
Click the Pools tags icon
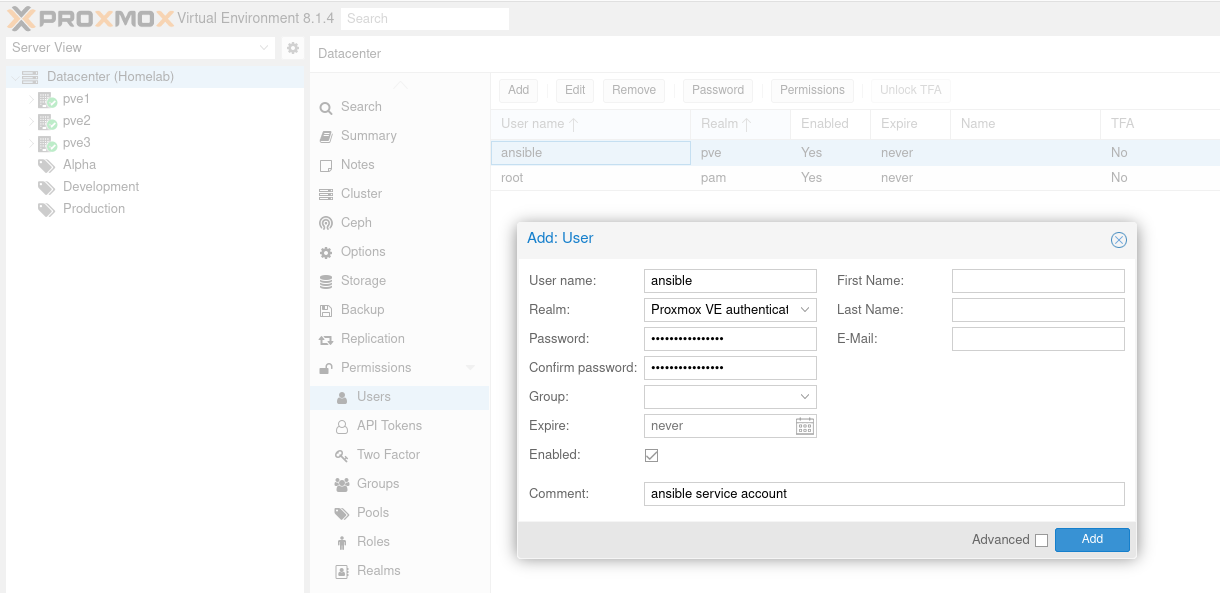341,513
